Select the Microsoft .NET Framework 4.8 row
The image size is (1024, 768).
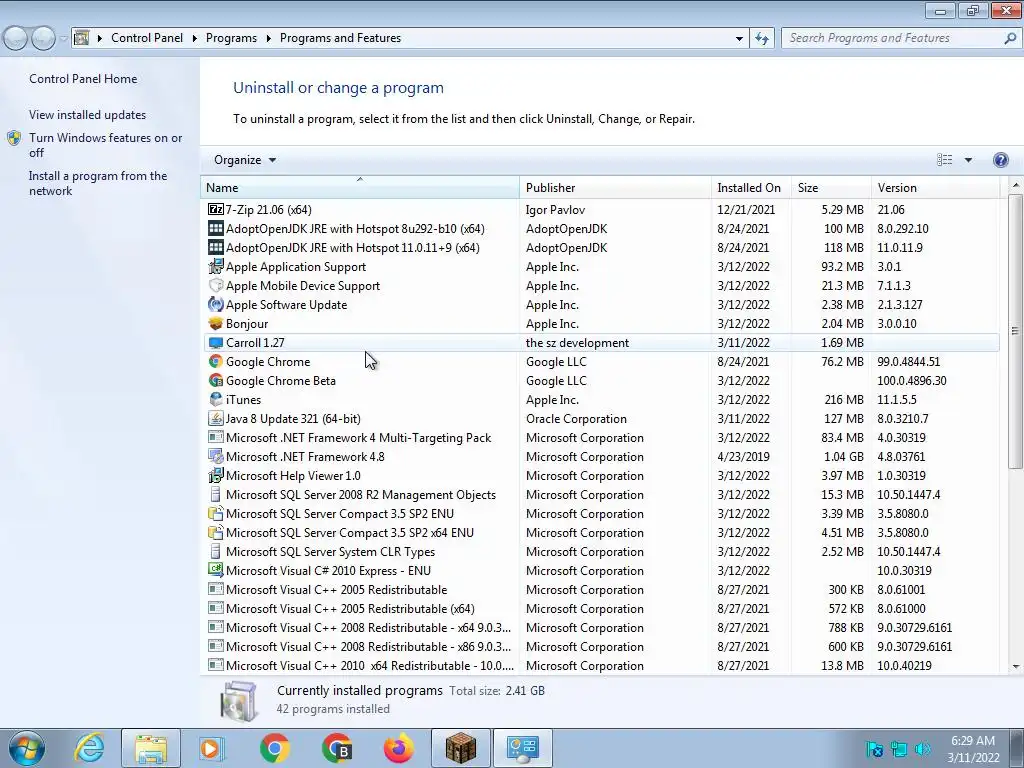601,457
